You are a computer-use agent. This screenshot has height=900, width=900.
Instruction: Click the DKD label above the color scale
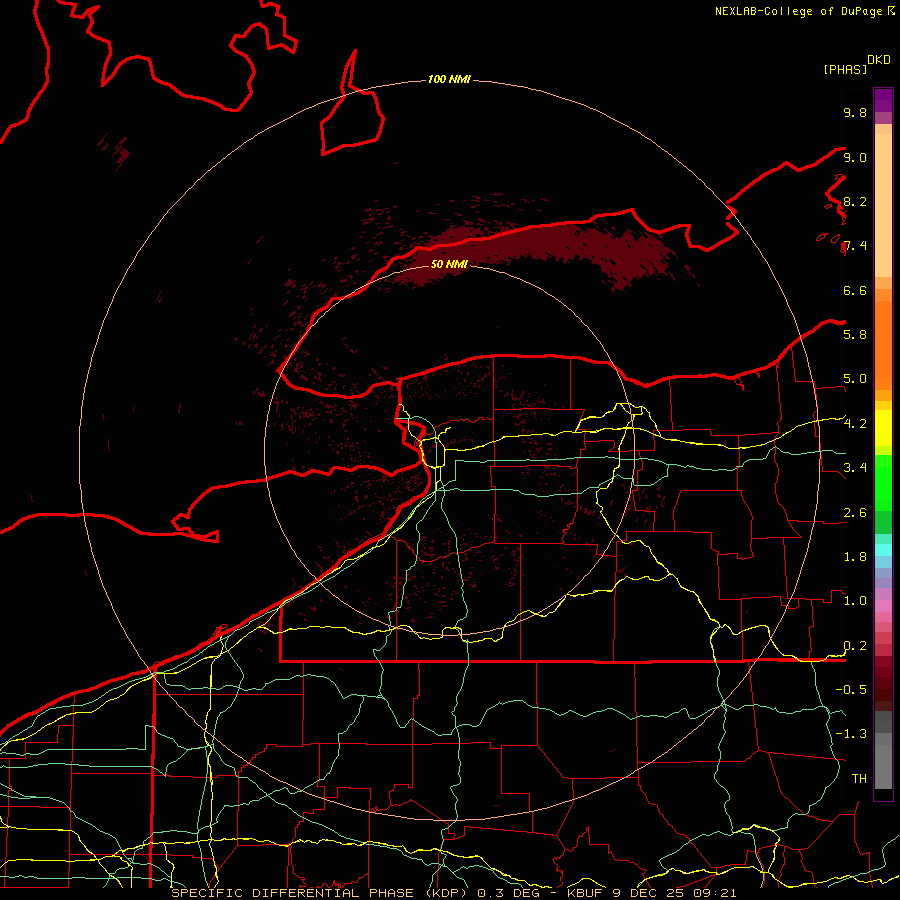click(879, 60)
